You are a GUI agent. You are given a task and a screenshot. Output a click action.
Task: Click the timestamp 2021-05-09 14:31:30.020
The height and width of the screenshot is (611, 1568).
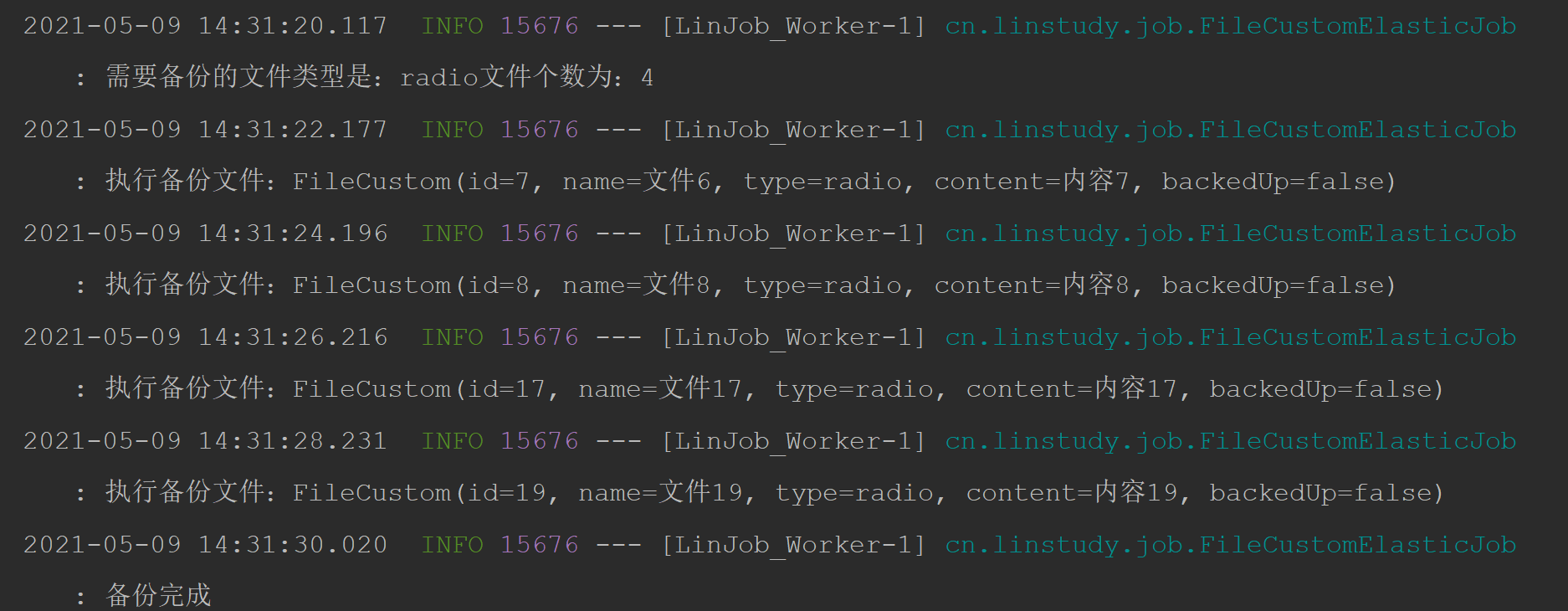coord(205,545)
